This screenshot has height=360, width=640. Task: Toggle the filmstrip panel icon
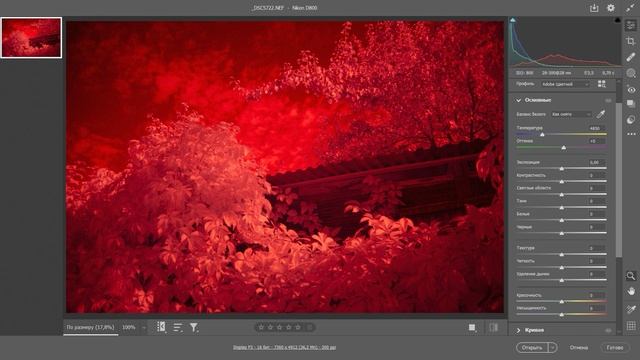(161, 327)
